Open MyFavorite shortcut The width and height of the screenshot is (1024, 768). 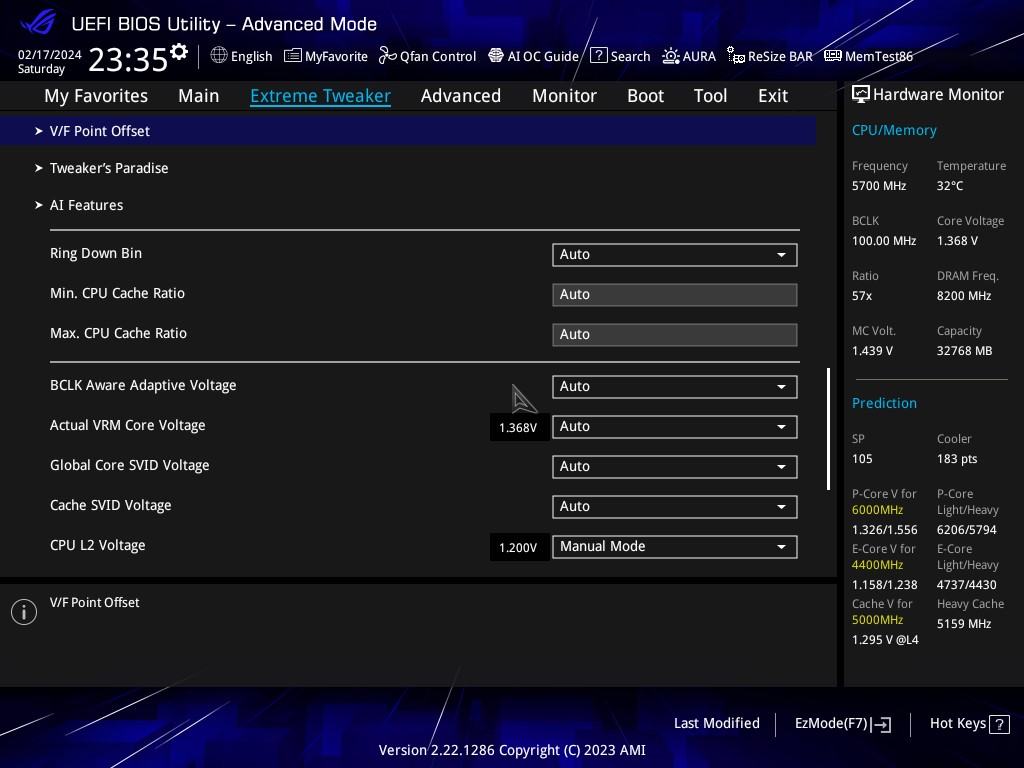[326, 56]
